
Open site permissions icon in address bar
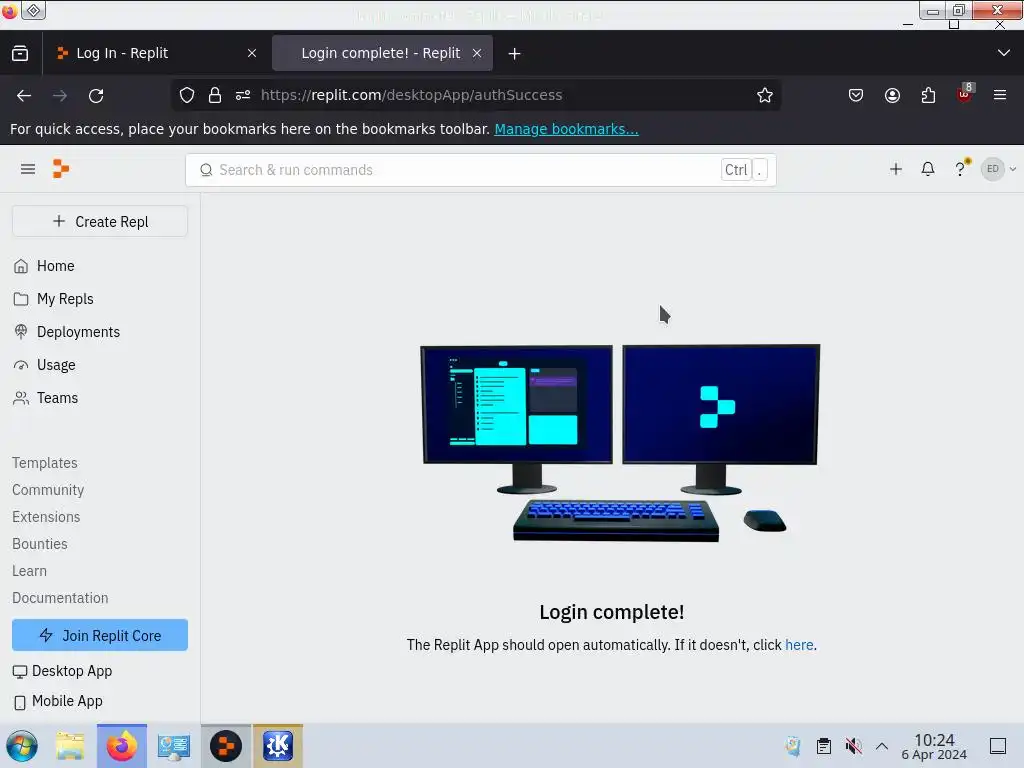[x=243, y=95]
